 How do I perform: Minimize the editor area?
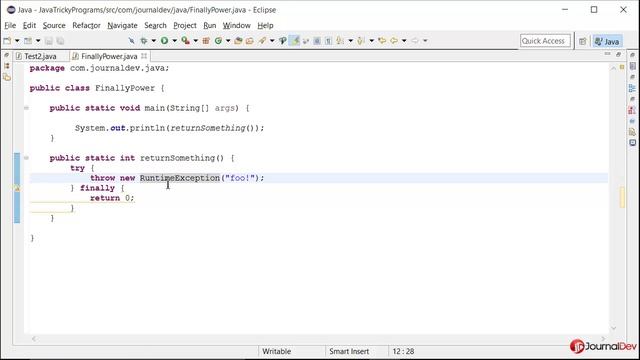click(607, 54)
